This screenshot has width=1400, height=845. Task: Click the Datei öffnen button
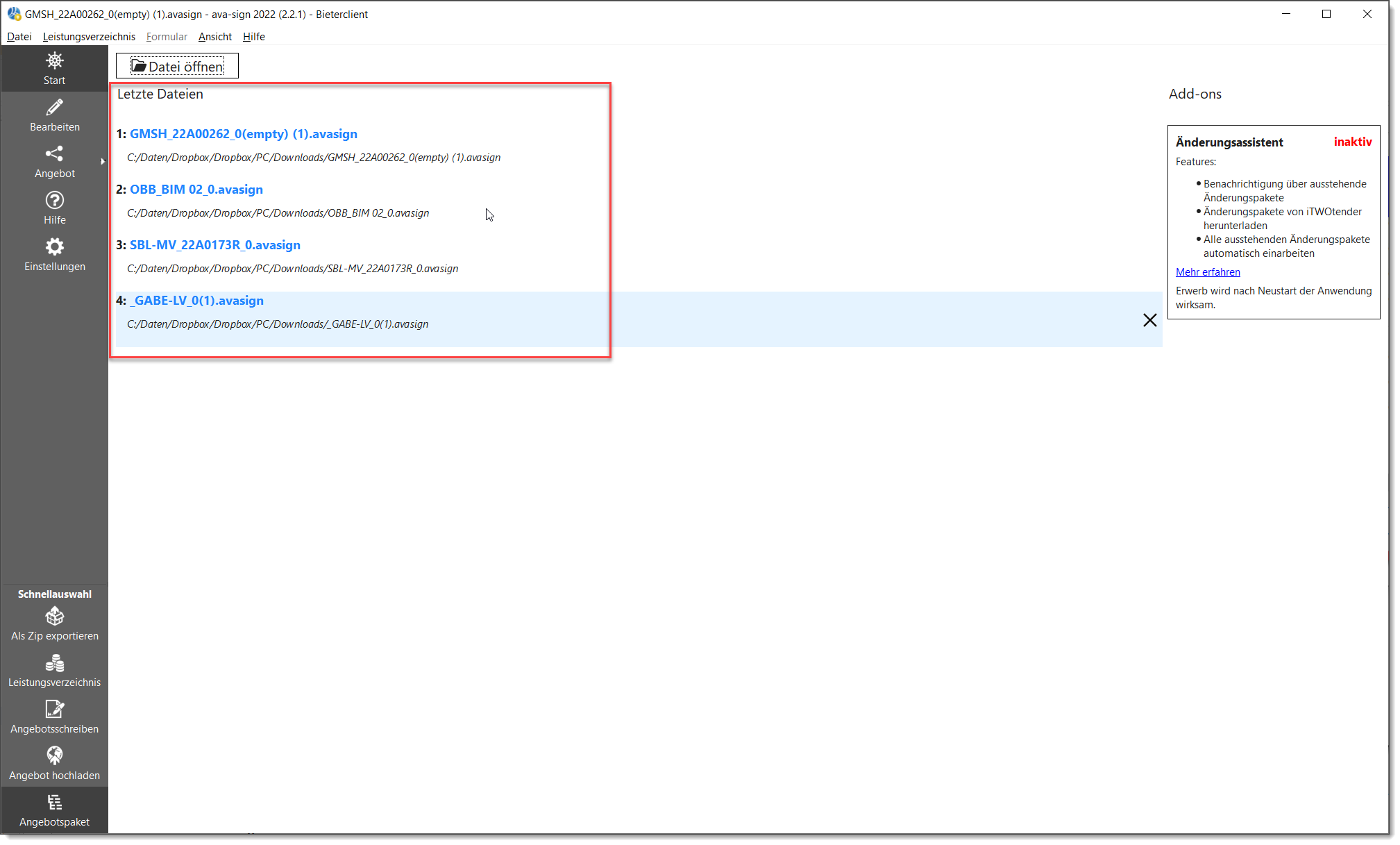[177, 66]
